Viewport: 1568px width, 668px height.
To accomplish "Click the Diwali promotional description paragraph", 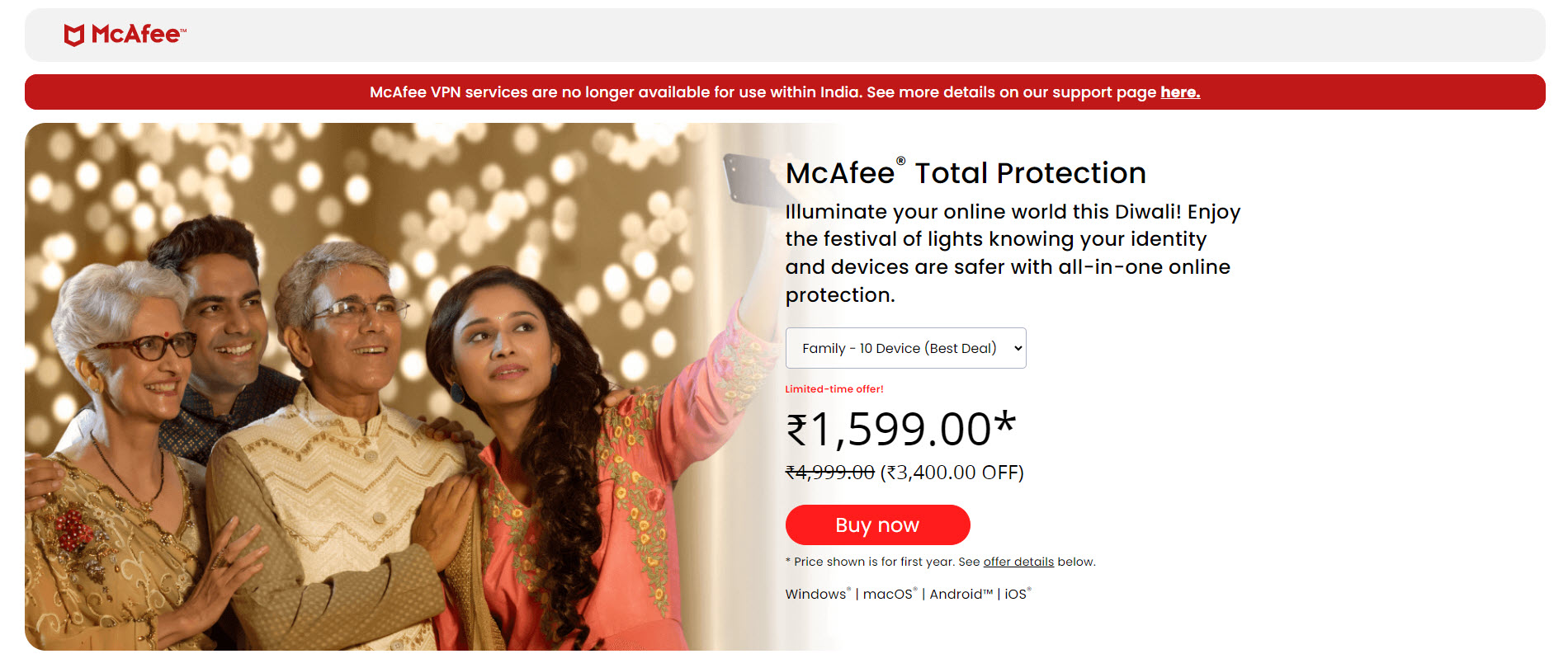I will coord(1012,253).
